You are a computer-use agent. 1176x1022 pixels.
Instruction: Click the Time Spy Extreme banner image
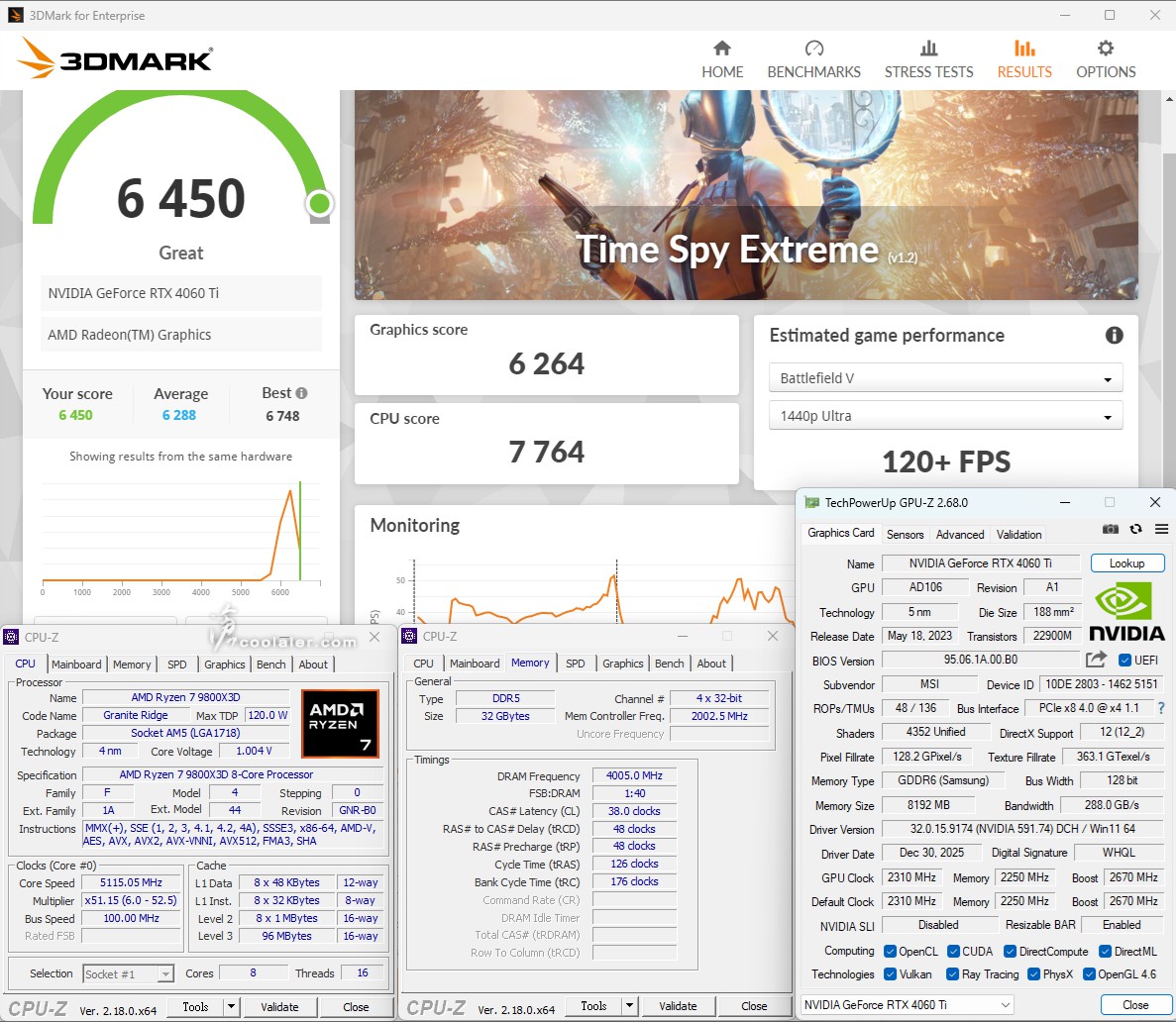(x=746, y=195)
